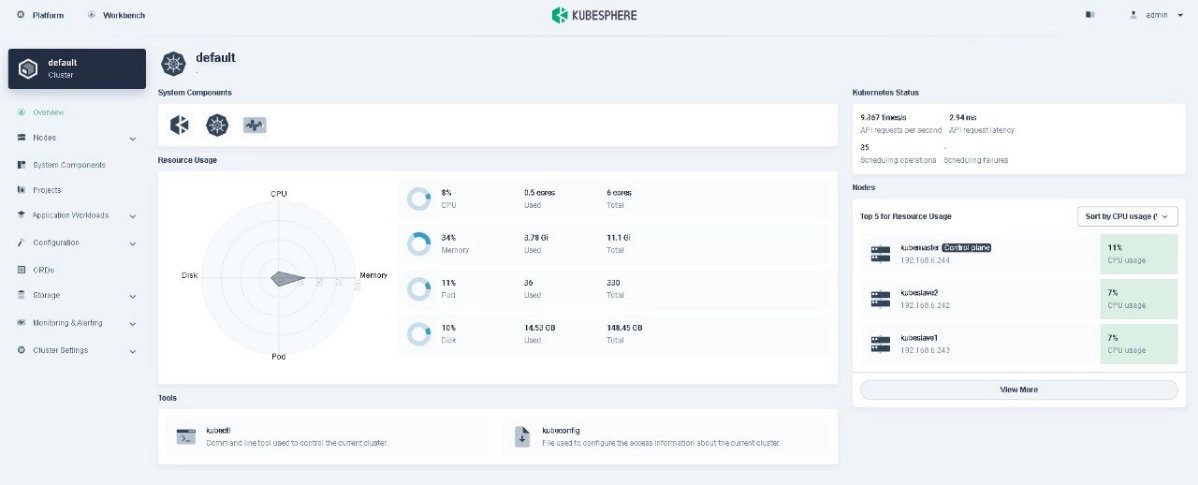
Task: Expand the Monitoring & Alerting chevron
Action: [x=133, y=325]
